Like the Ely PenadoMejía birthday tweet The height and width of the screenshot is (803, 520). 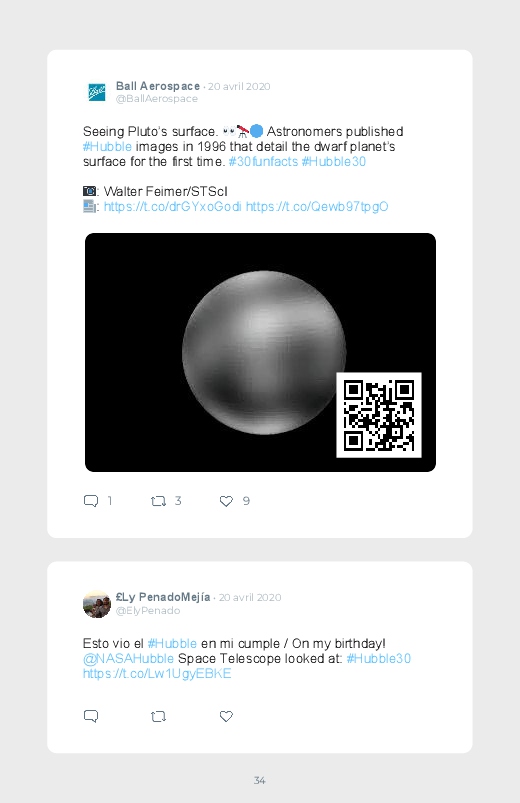click(x=226, y=716)
